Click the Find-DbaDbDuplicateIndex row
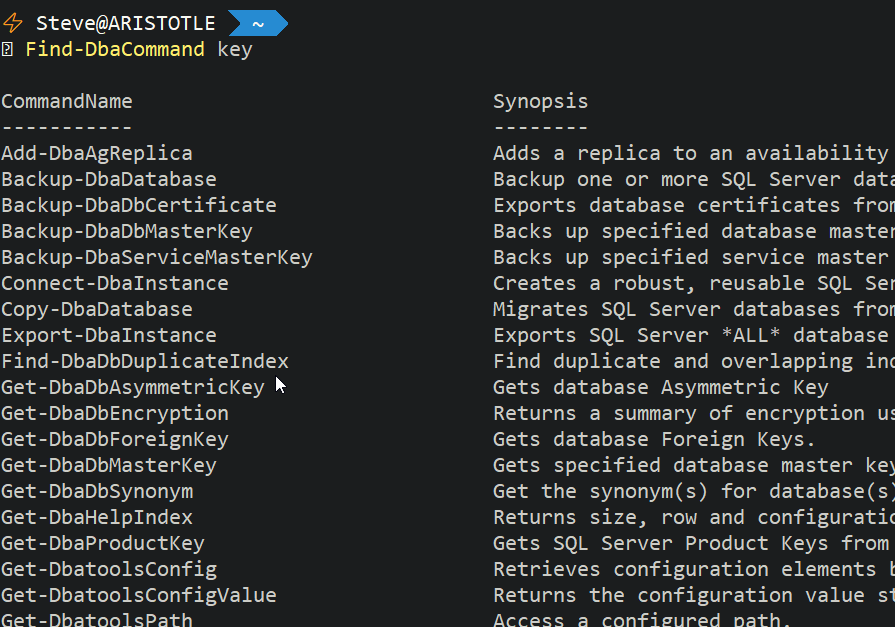 [145, 361]
